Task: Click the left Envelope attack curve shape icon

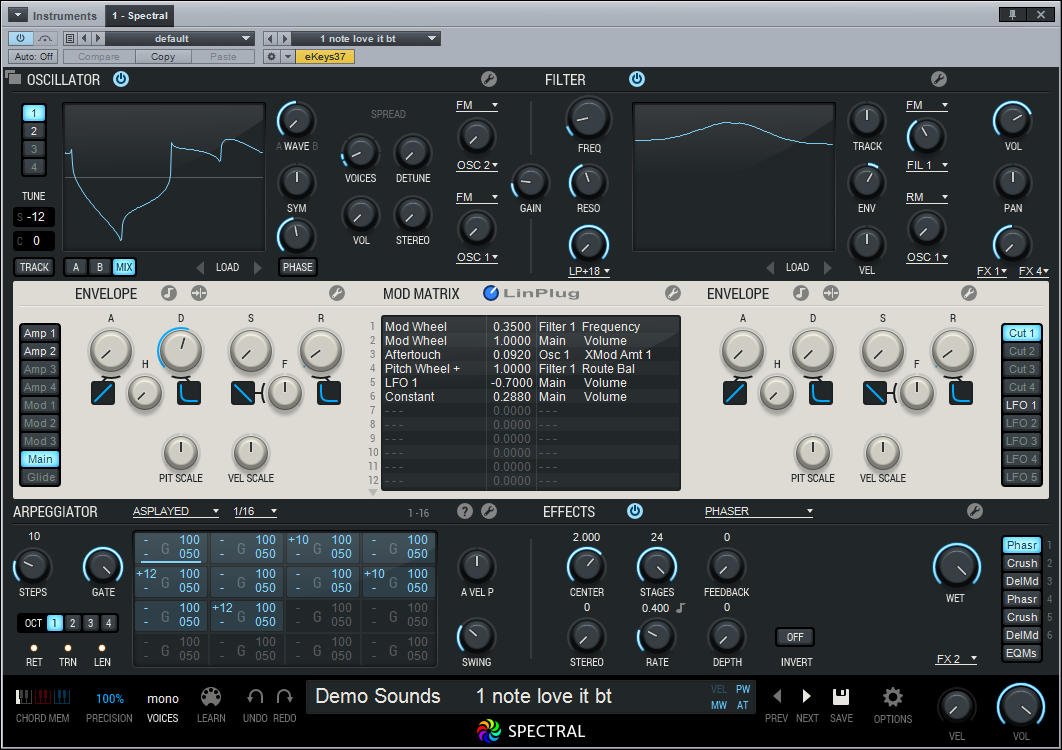Action: click(103, 393)
